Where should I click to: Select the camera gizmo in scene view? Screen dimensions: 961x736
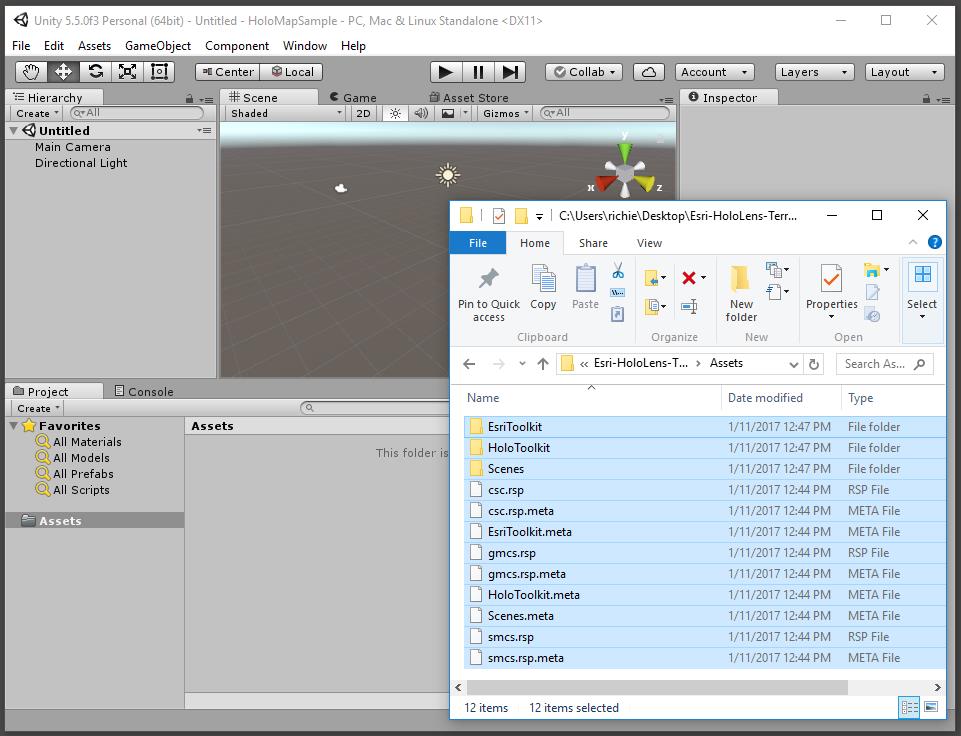click(341, 188)
